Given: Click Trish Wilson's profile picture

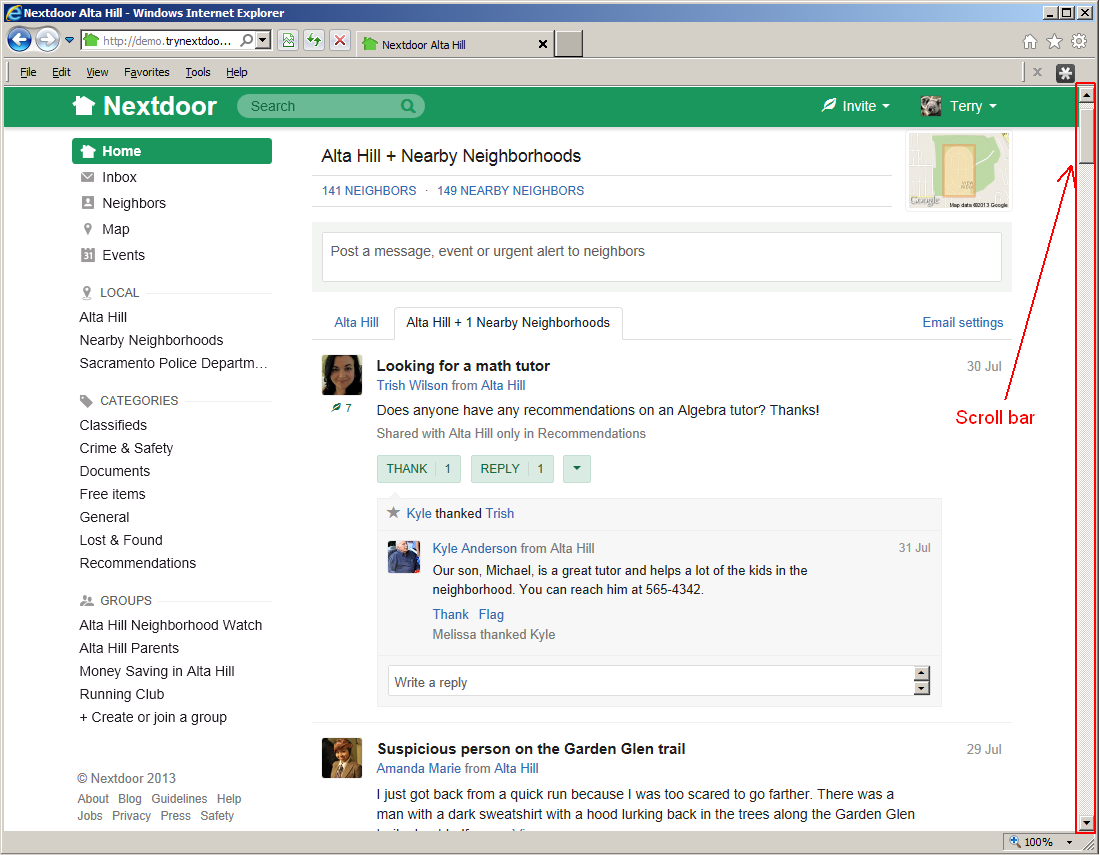Looking at the screenshot, I should 341,375.
